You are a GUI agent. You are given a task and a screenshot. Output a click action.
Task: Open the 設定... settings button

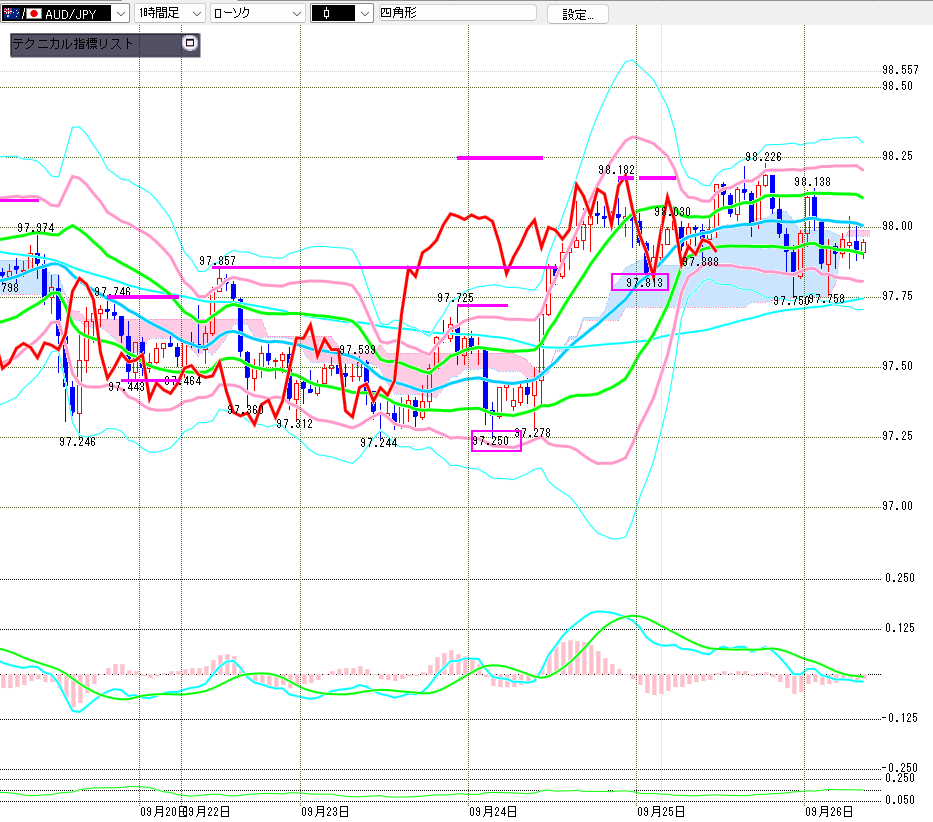click(x=577, y=14)
